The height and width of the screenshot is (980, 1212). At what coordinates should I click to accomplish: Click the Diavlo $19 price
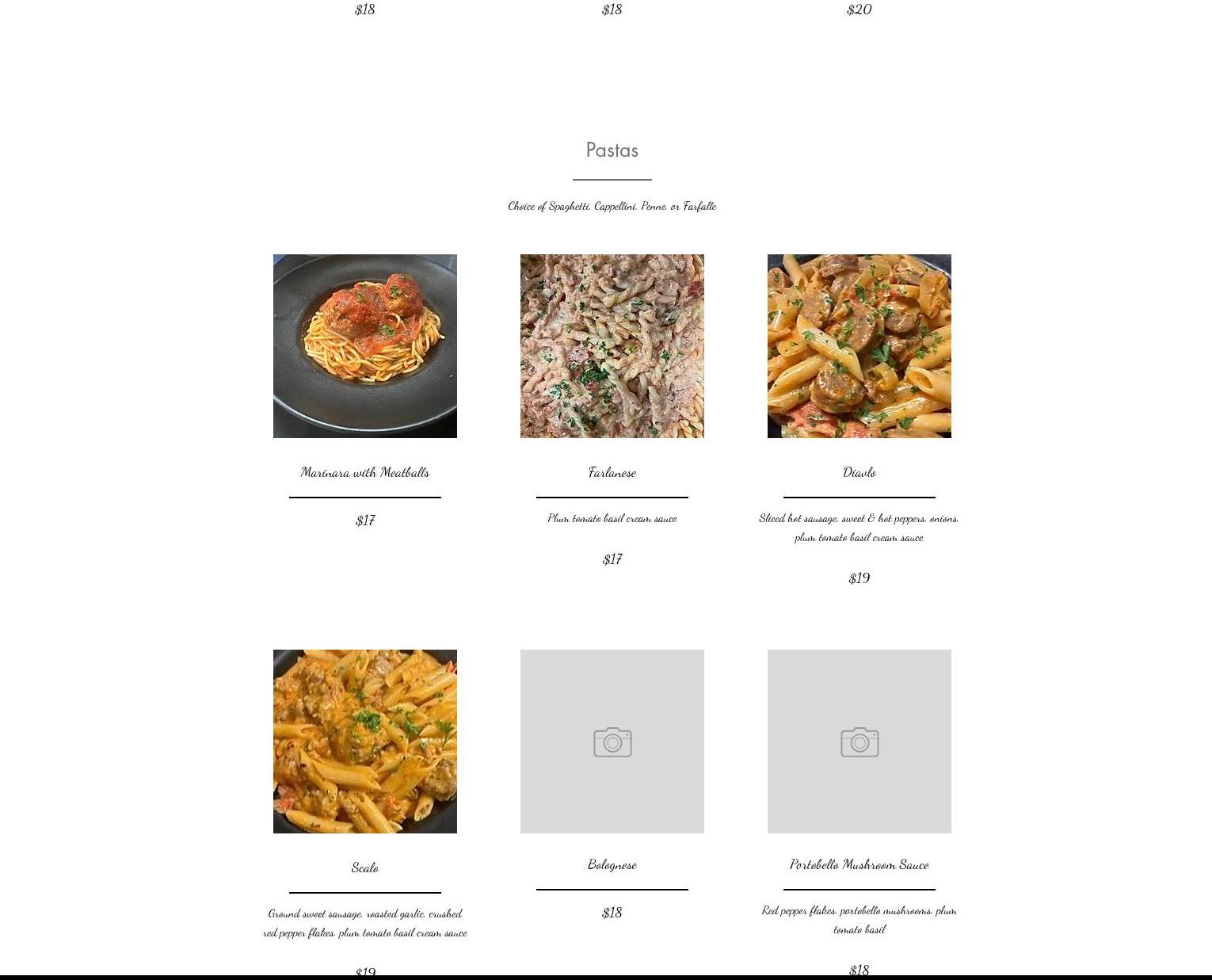[859, 578]
